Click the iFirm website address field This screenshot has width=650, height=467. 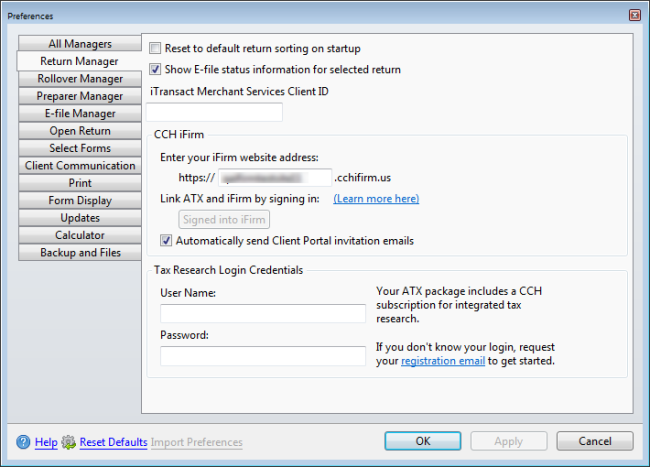coord(275,177)
